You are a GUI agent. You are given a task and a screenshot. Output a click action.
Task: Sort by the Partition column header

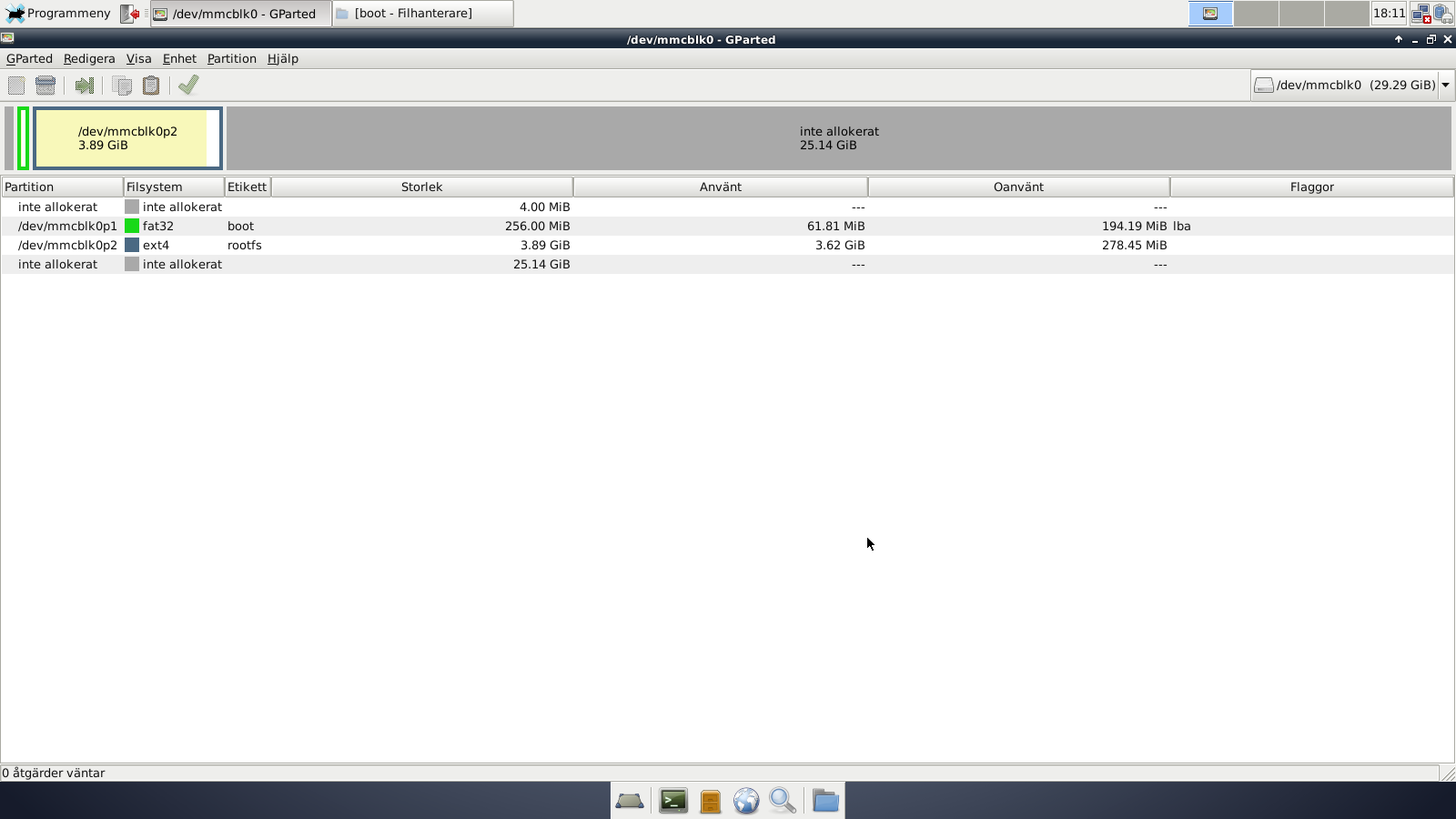coord(62,187)
